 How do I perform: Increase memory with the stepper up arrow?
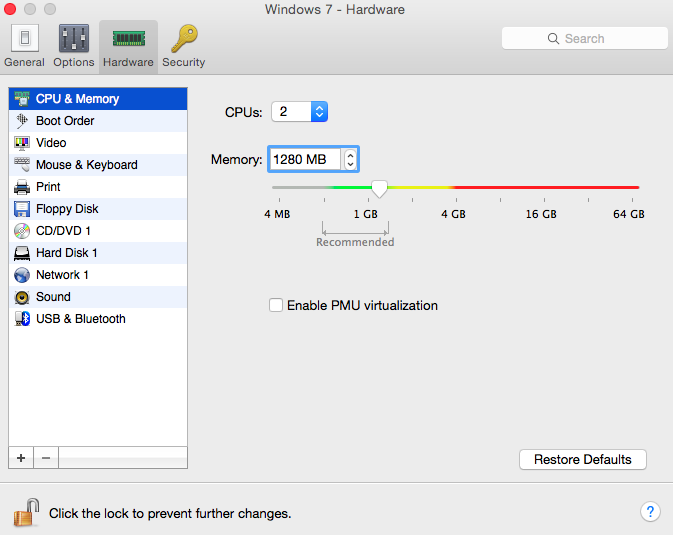(x=350, y=155)
